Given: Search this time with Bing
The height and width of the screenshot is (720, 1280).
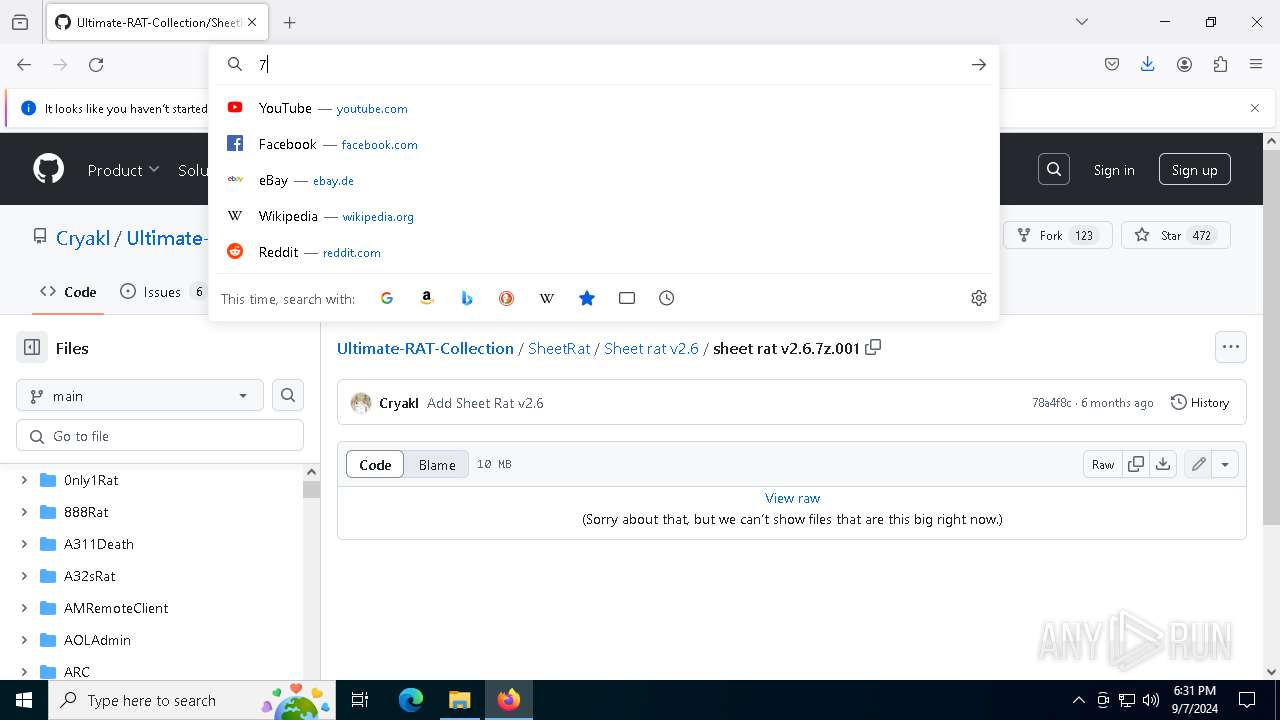Looking at the screenshot, I should 467,298.
